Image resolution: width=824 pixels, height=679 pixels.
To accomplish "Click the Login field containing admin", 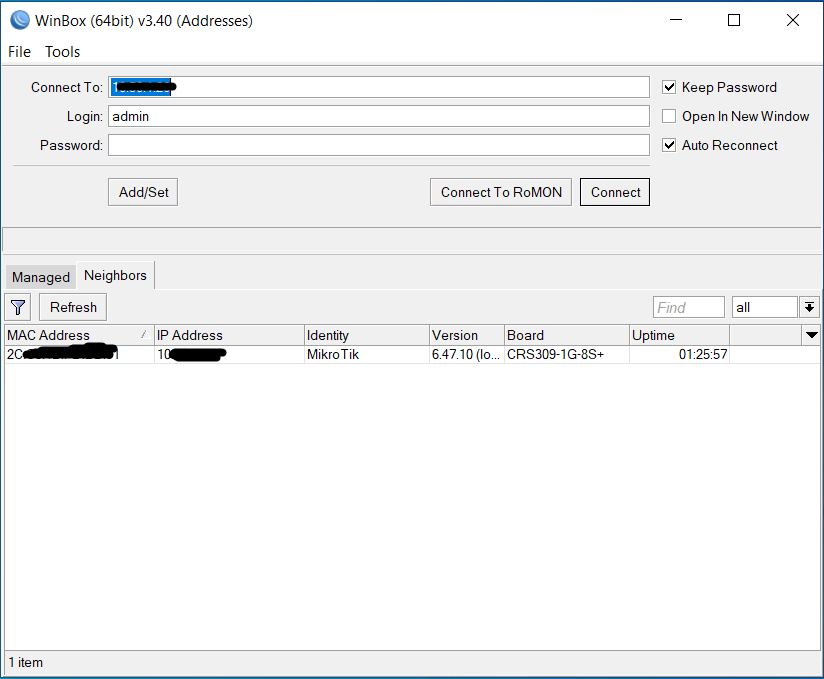I will pyautogui.click(x=379, y=116).
